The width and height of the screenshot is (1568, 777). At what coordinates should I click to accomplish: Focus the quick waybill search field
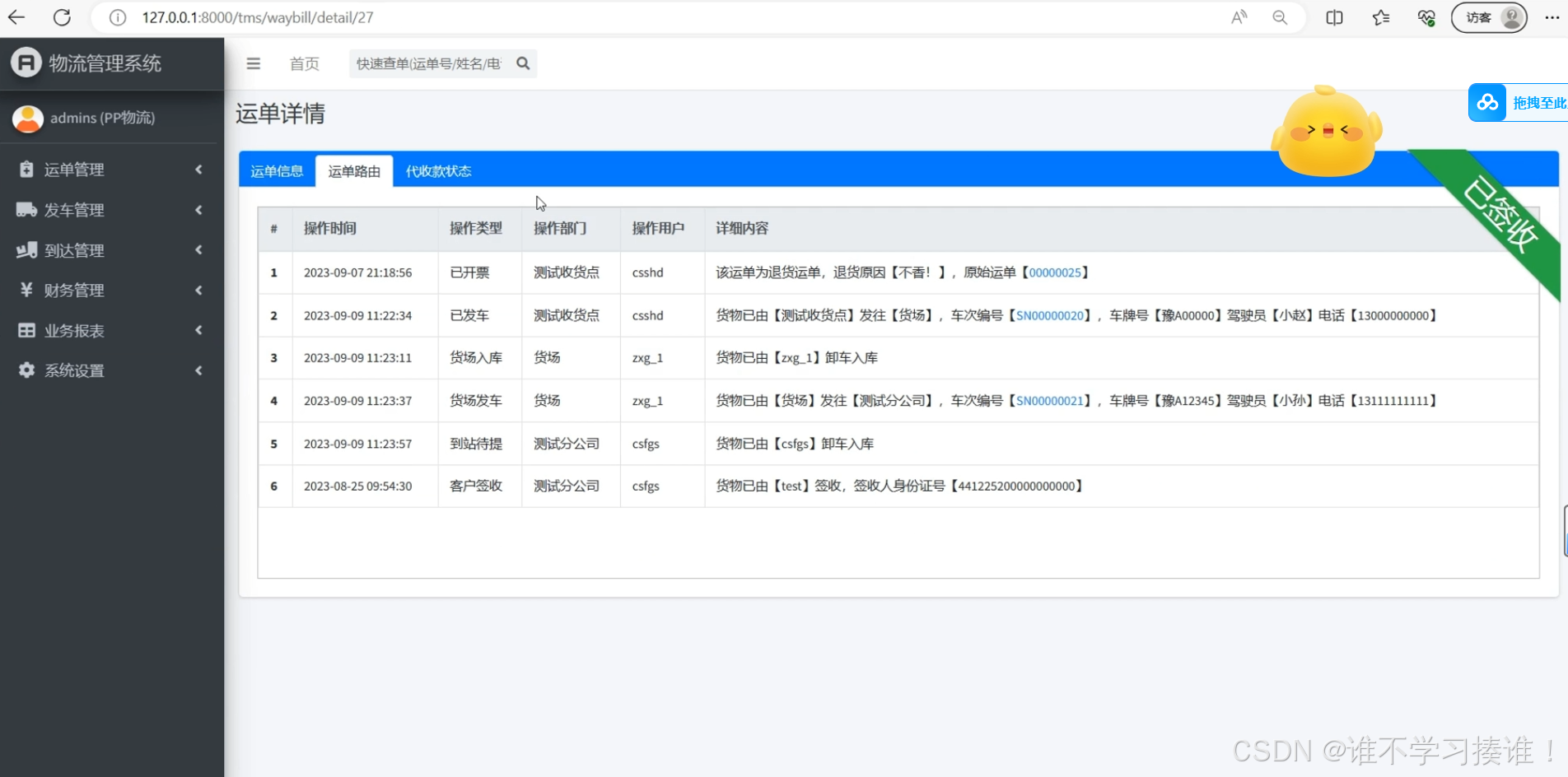click(x=428, y=63)
